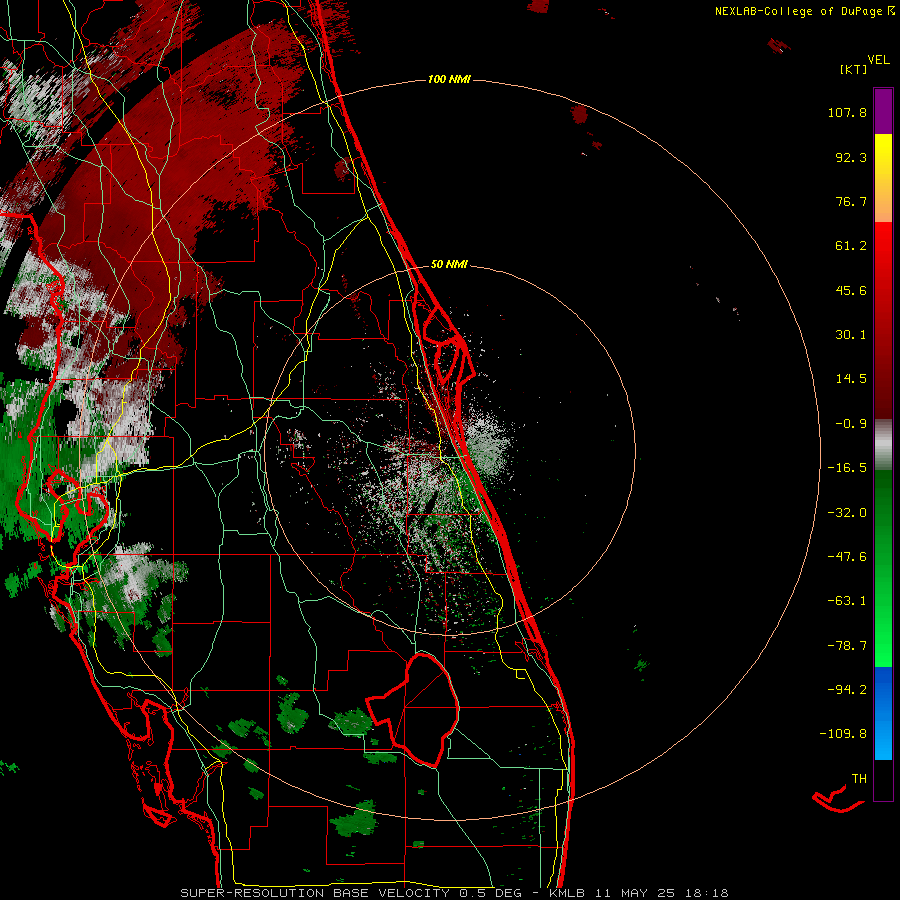Click the purple segment of the color bar
Screen dimensions: 900x900
point(883,112)
